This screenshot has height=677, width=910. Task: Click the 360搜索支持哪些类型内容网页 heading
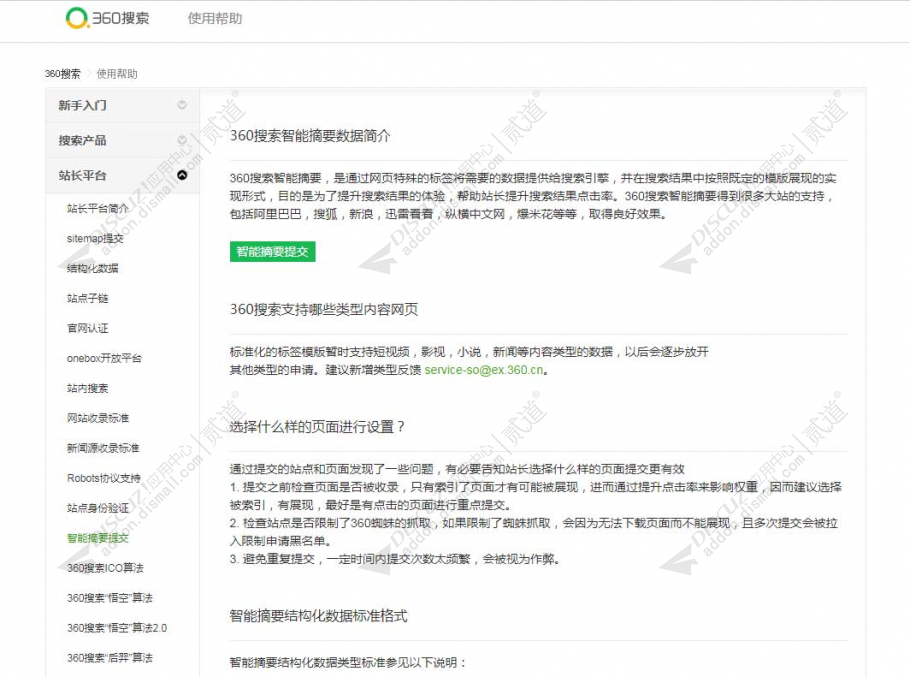click(324, 309)
